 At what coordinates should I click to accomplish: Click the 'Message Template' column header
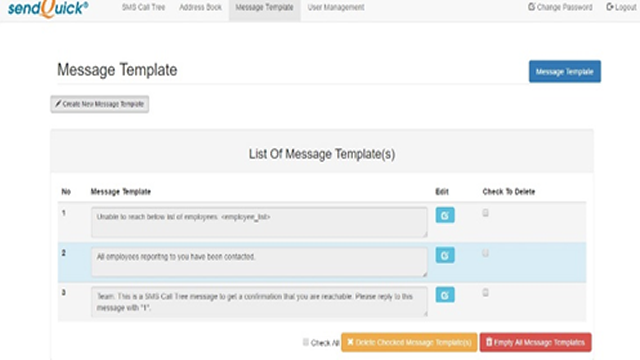(x=120, y=191)
